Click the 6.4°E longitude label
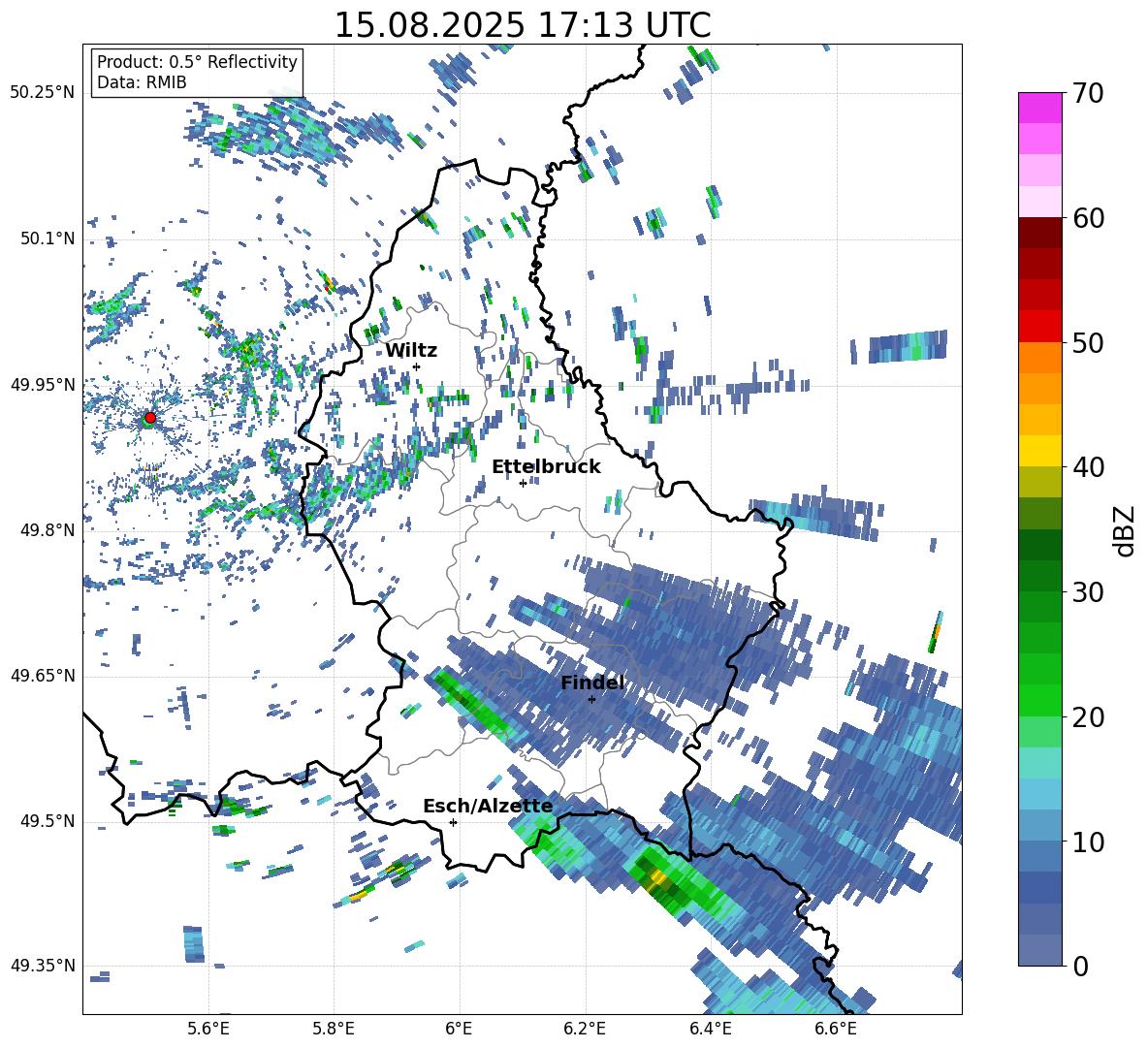Viewport: 1148px width, 1048px height. pos(710,1029)
